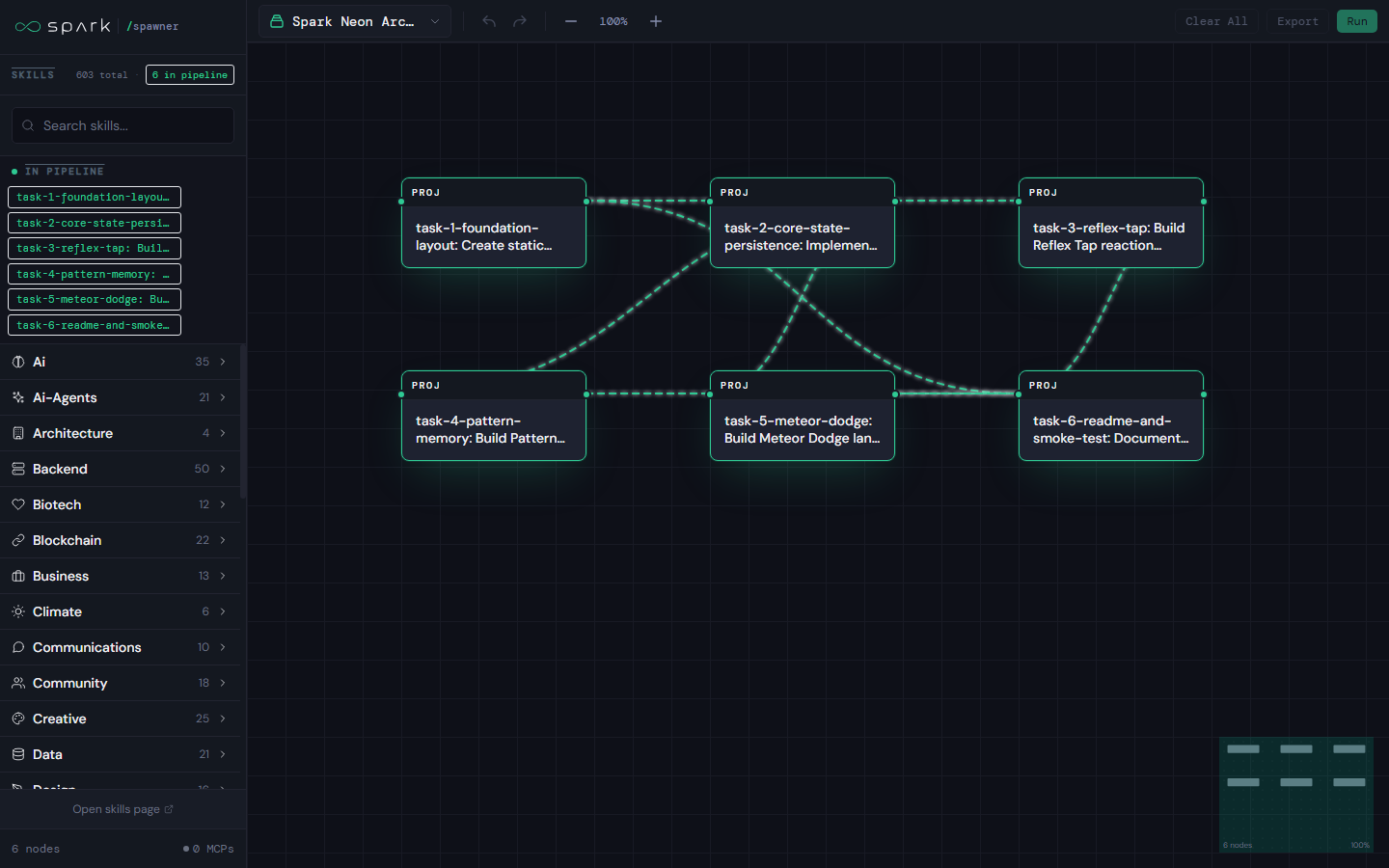Viewport: 1389px width, 868px height.
Task: Click the Search skills input field
Action: tap(123, 125)
